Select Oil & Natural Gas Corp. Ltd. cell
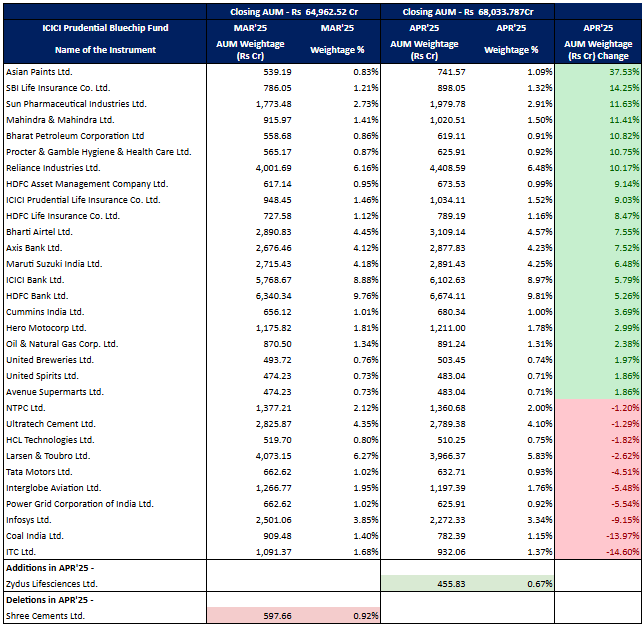 pos(62,344)
